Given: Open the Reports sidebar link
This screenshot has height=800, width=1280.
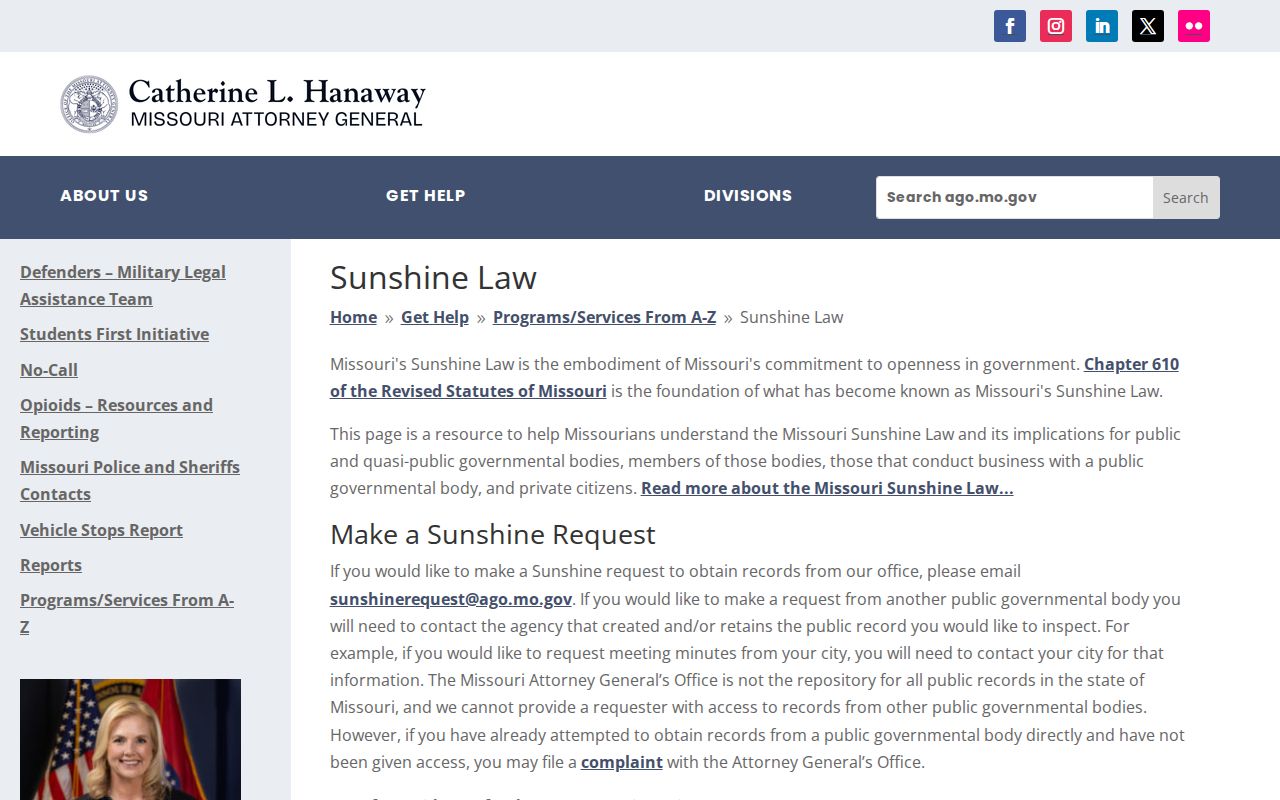Looking at the screenshot, I should 51,565.
